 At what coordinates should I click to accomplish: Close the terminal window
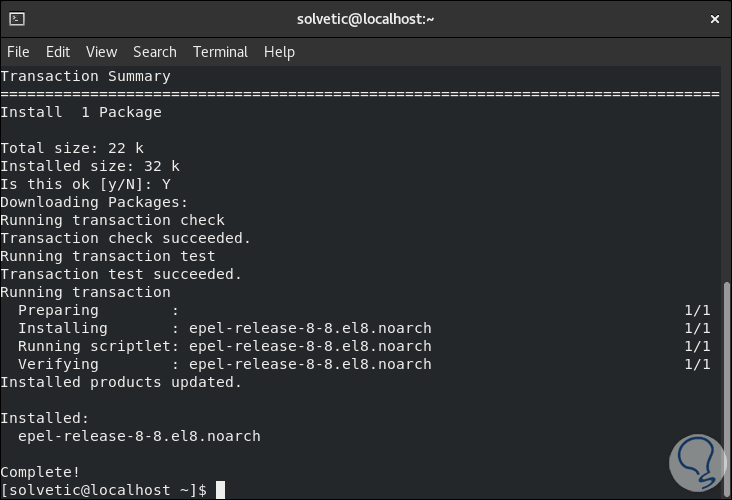[713, 18]
